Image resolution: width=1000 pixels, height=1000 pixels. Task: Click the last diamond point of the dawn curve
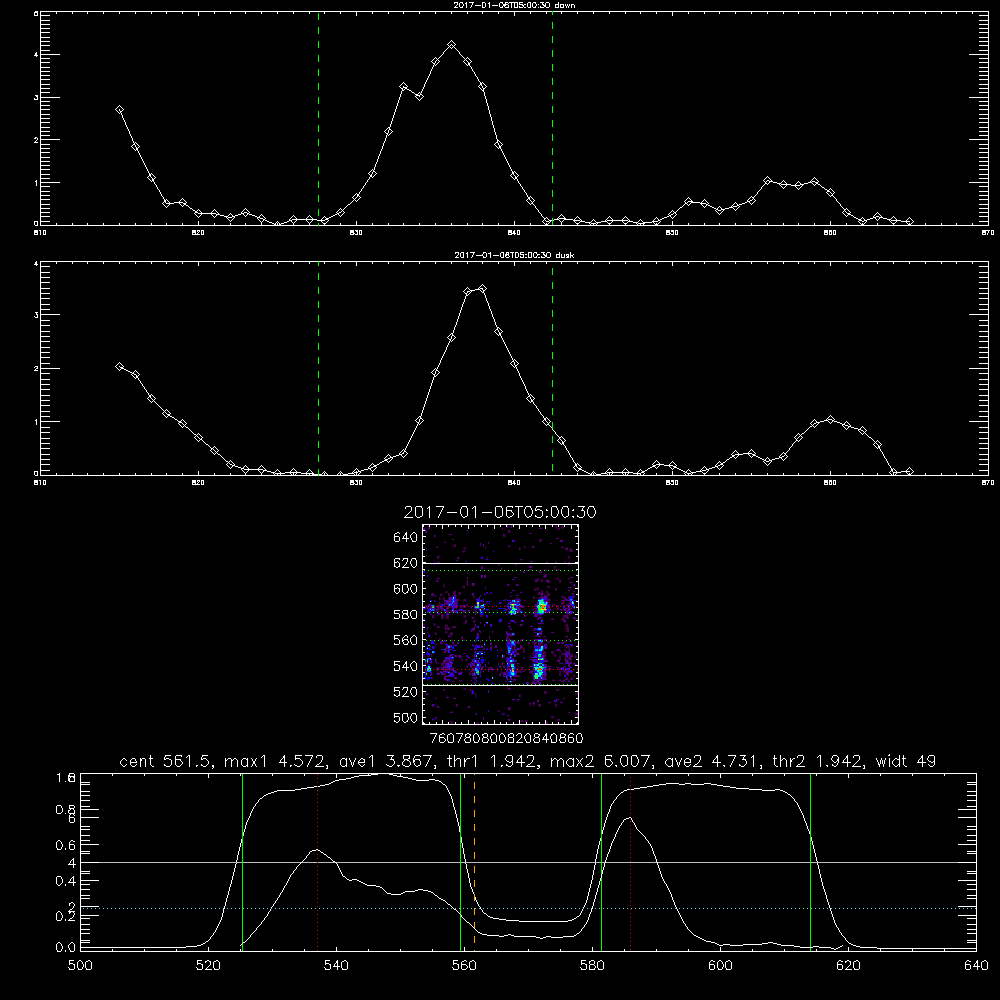coord(909,221)
